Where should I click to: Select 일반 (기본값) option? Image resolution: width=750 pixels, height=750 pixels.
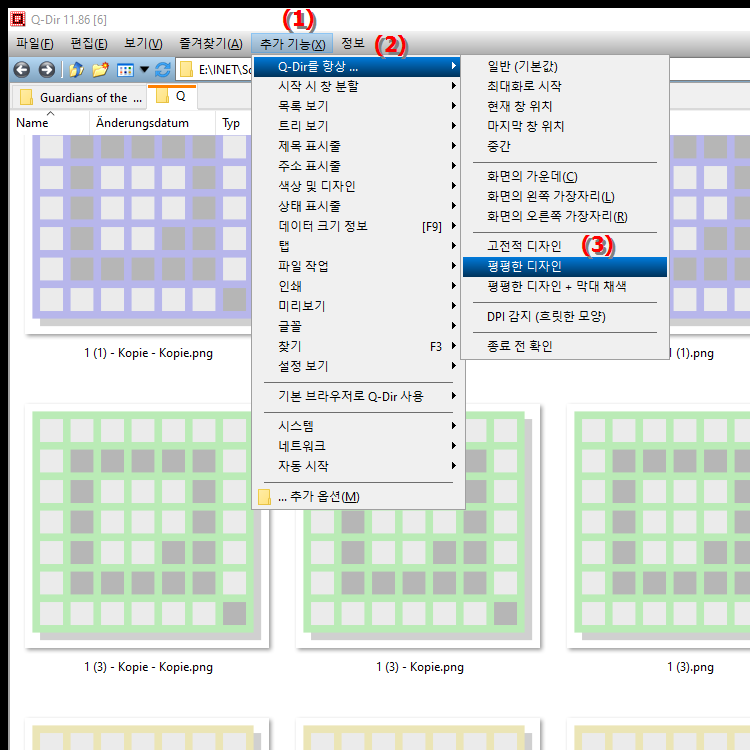[564, 66]
